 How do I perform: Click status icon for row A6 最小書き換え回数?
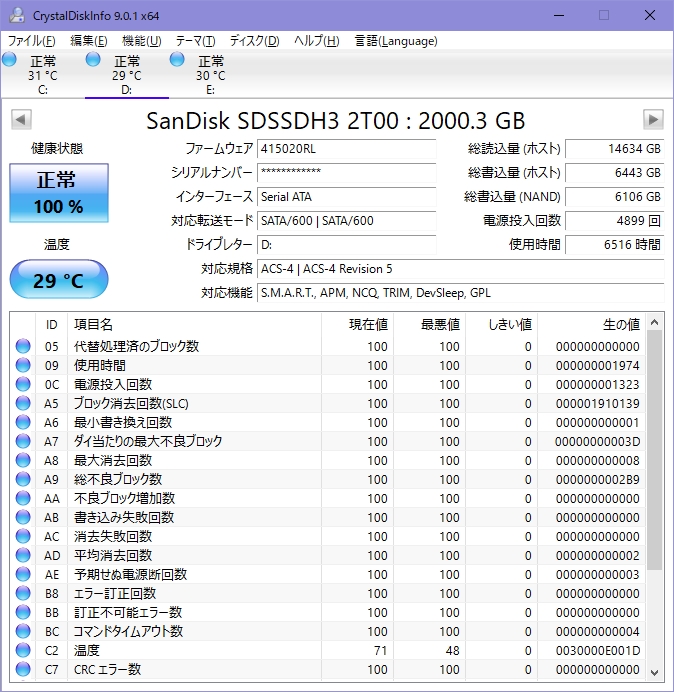click(23, 422)
